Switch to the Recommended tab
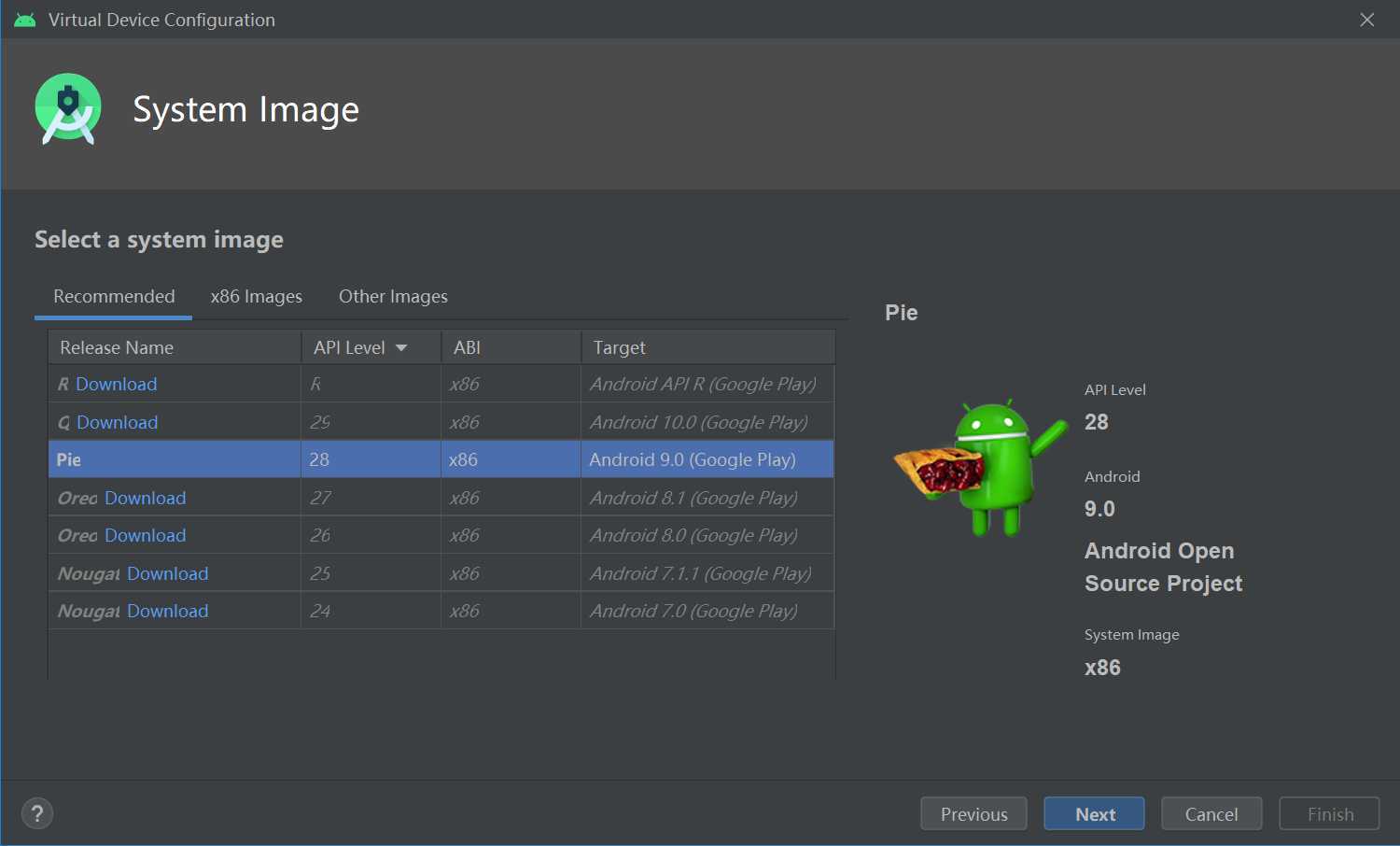Viewport: 1400px width, 846px height. click(114, 296)
